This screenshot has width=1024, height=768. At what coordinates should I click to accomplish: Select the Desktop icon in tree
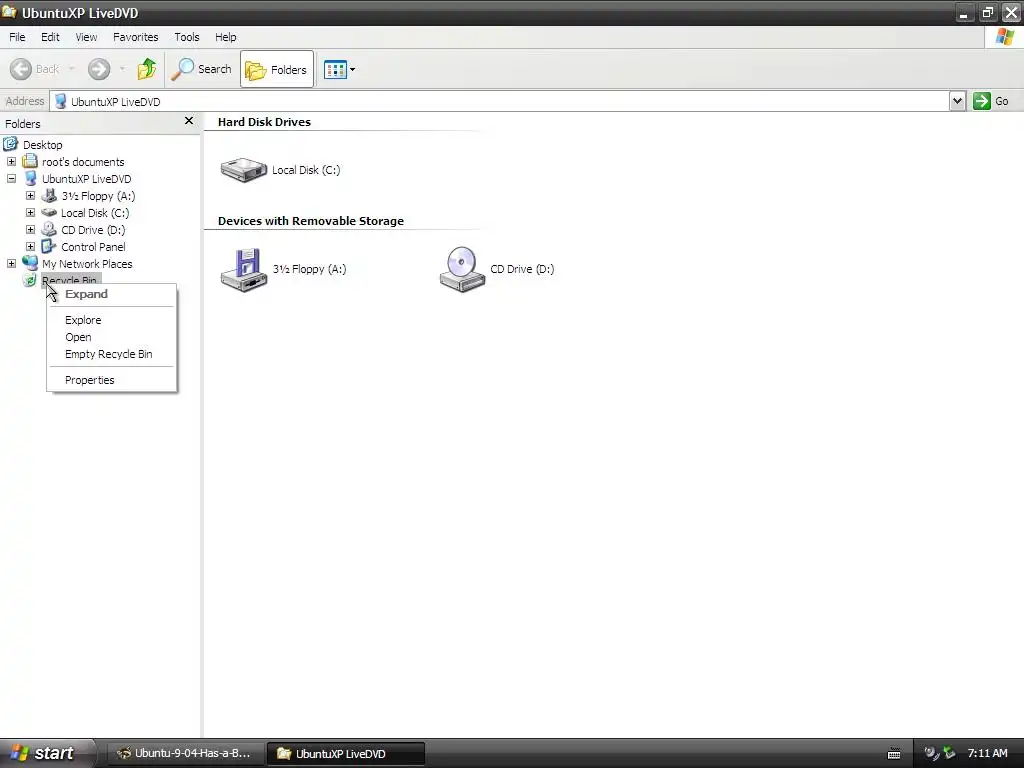pos(10,144)
